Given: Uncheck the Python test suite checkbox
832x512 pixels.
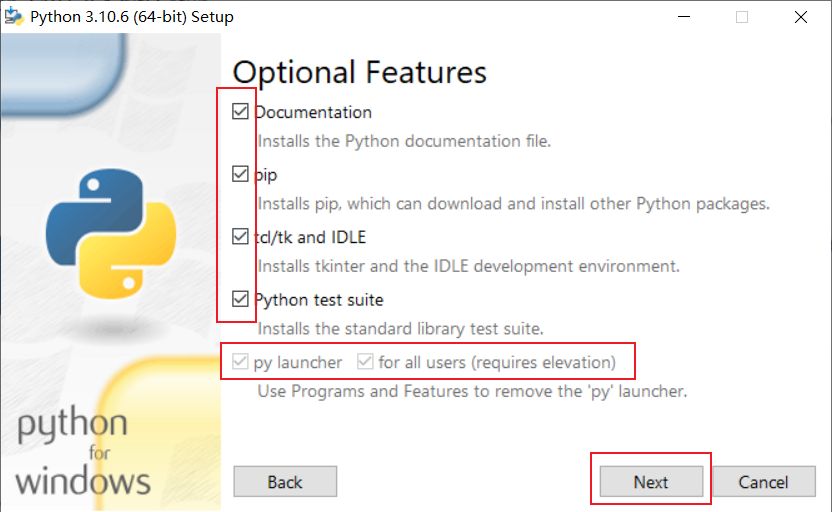Looking at the screenshot, I should pos(240,299).
